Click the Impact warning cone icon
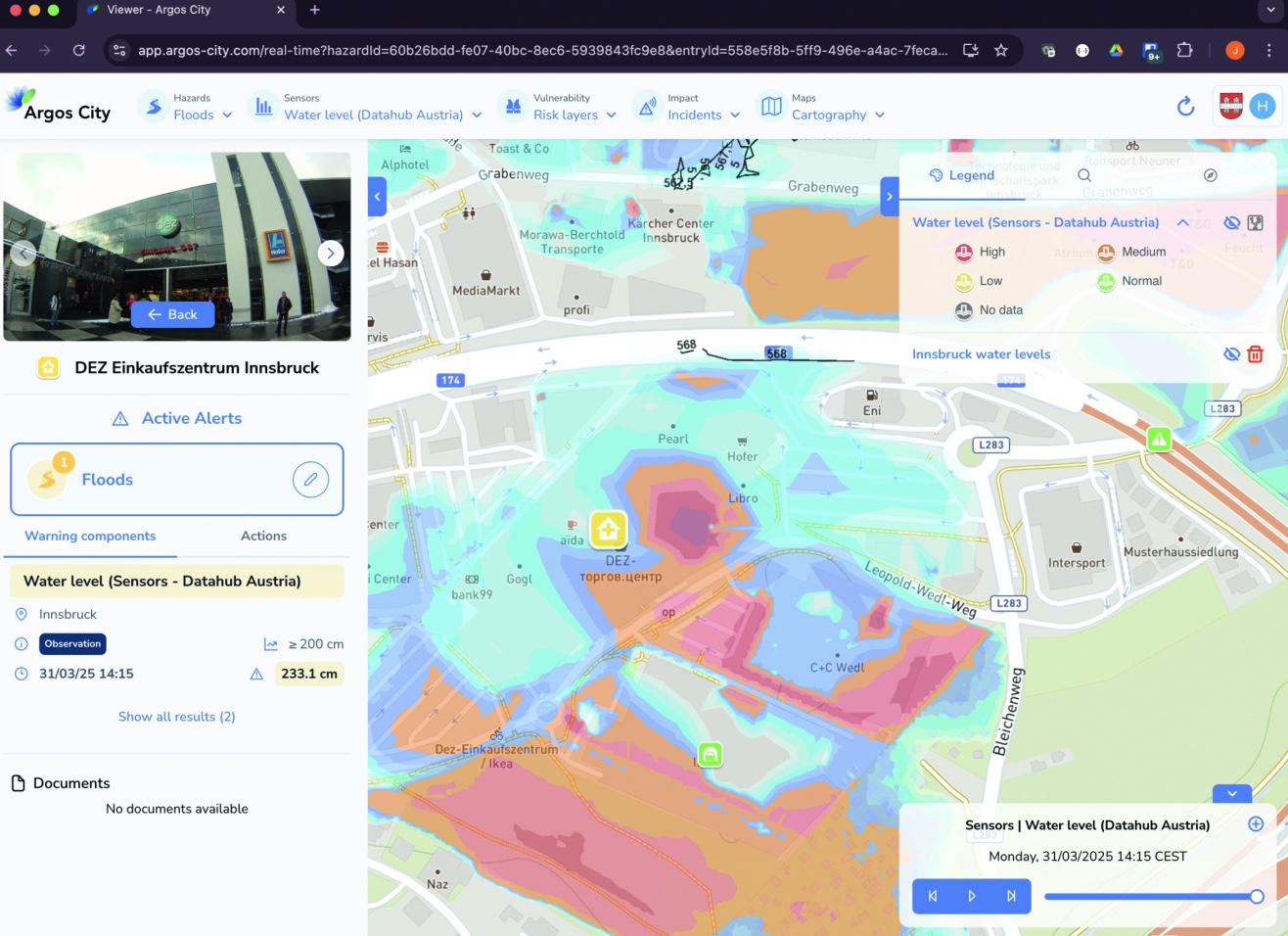The width and height of the screenshot is (1288, 936). click(647, 107)
